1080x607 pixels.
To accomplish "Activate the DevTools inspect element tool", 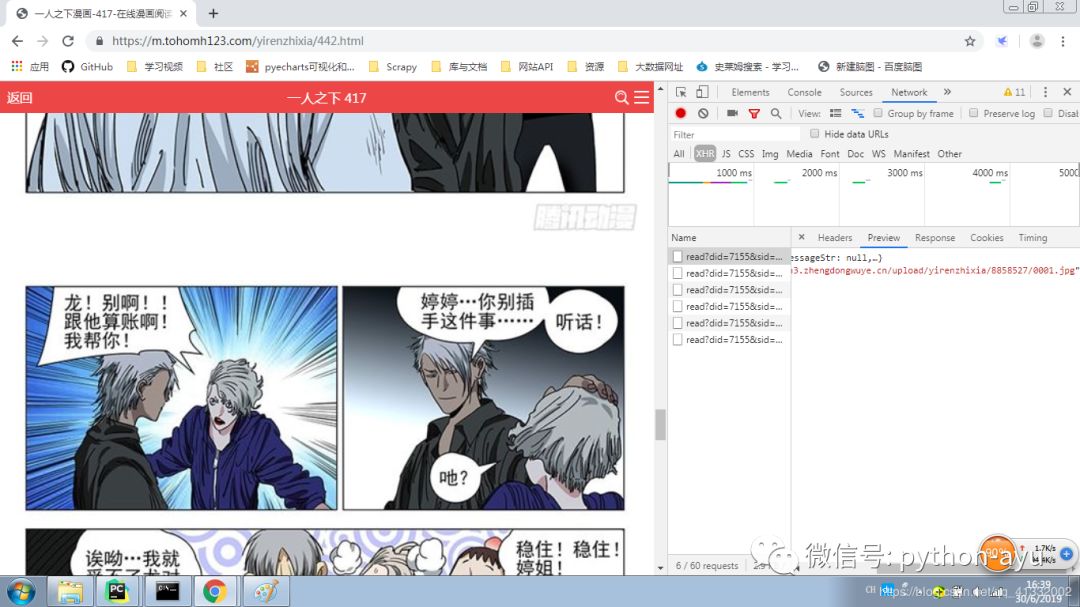I will [x=681, y=92].
